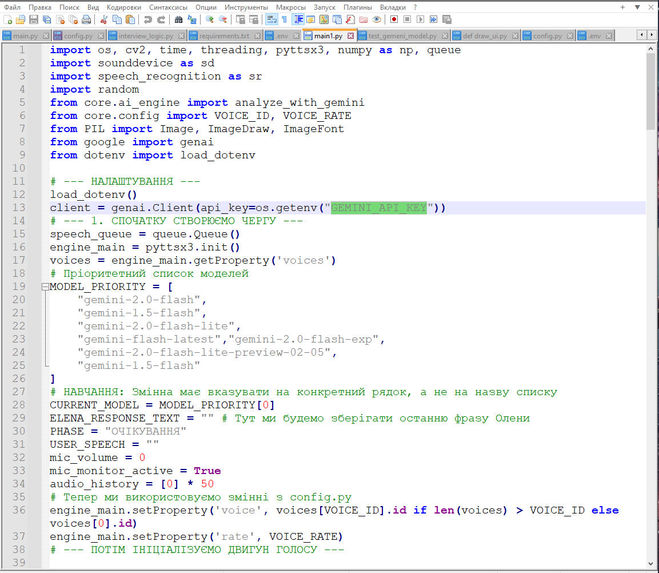659x573 pixels.
Task: Show earlier tabs with the left tab arrow
Action: (641, 35)
